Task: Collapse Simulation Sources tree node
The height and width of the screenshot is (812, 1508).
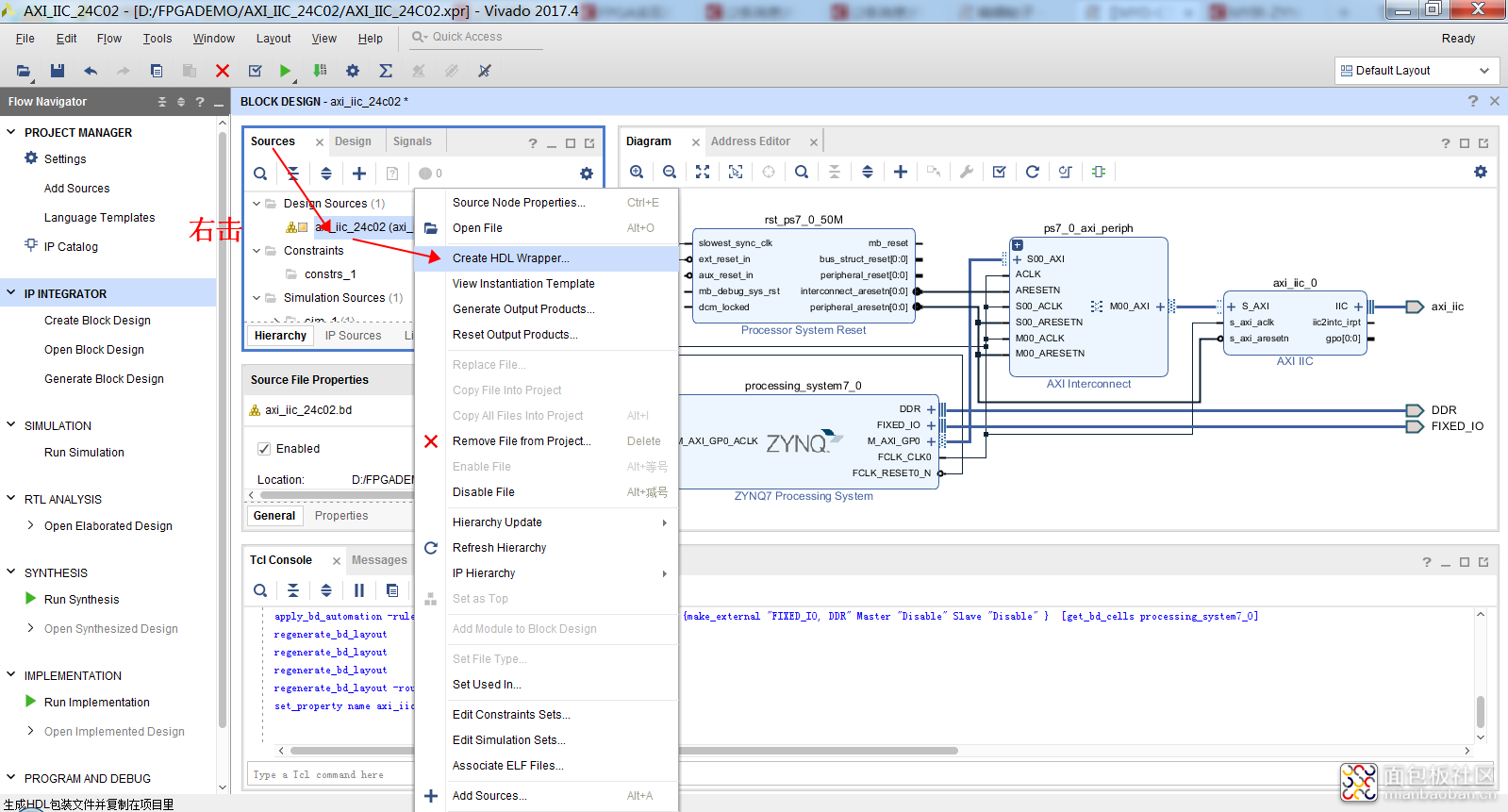Action: coord(257,298)
